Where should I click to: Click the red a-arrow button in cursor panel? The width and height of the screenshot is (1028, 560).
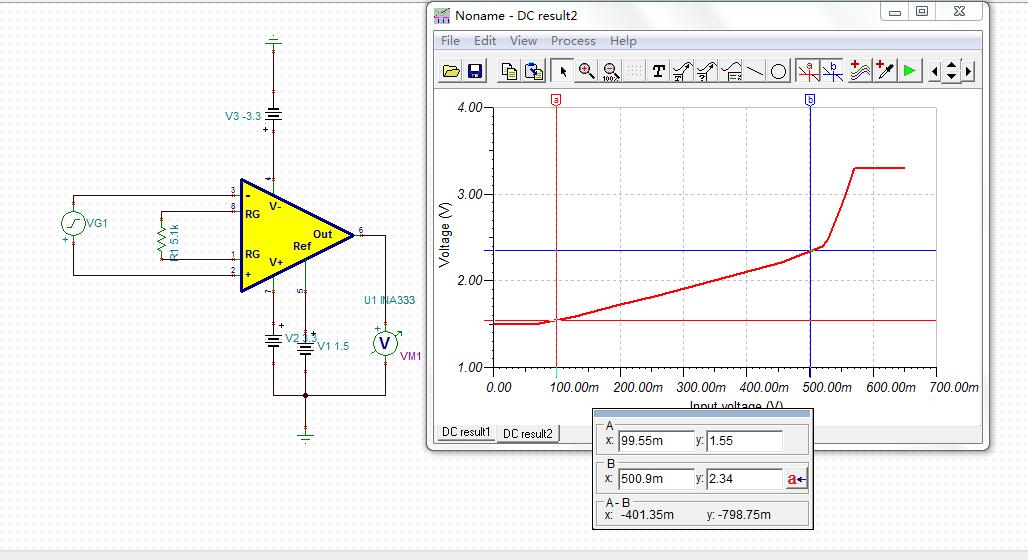coord(797,479)
